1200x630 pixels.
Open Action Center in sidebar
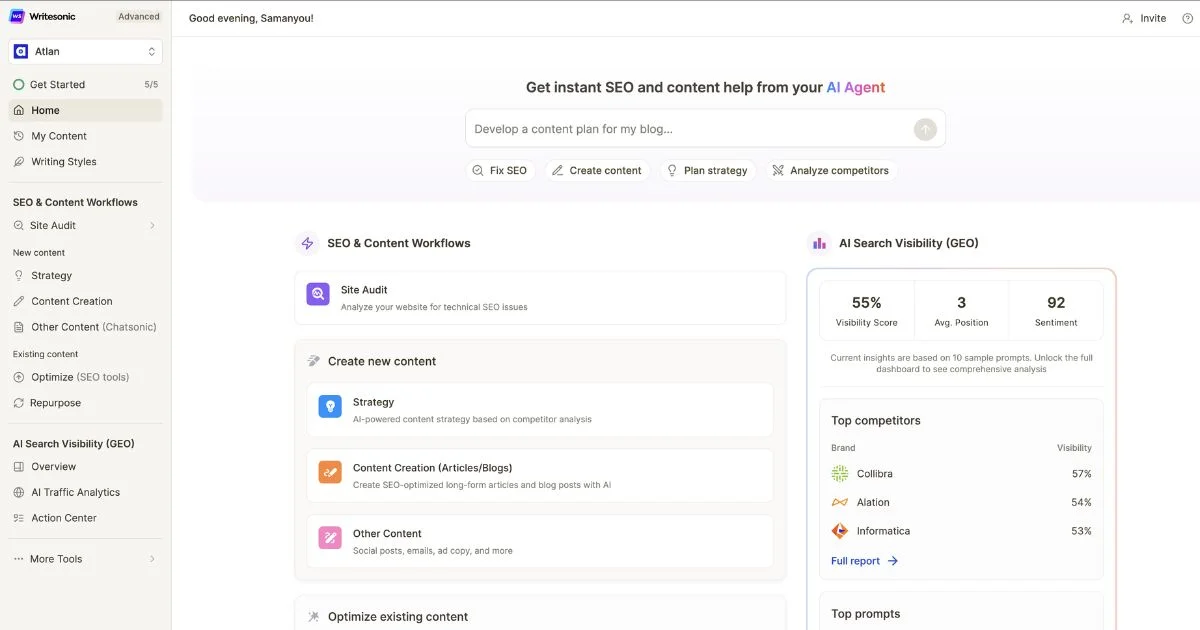tap(86, 518)
